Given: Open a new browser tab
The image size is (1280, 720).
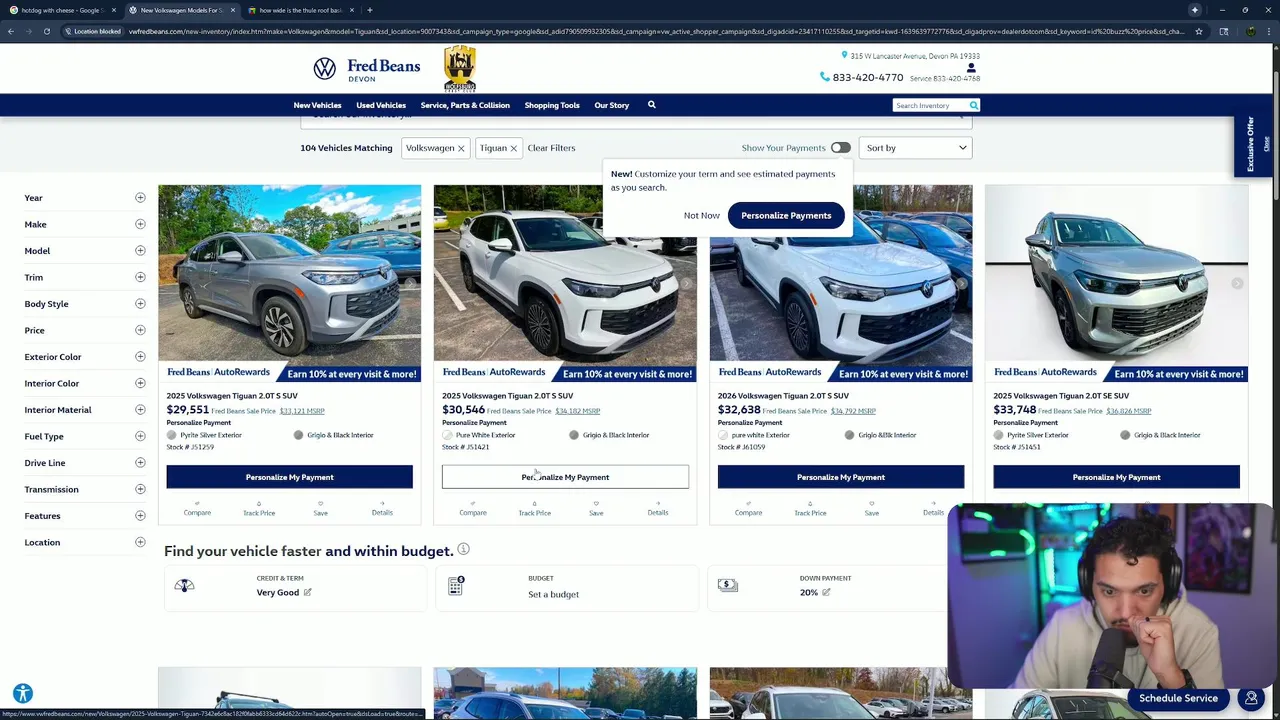Looking at the screenshot, I should pos(369,10).
